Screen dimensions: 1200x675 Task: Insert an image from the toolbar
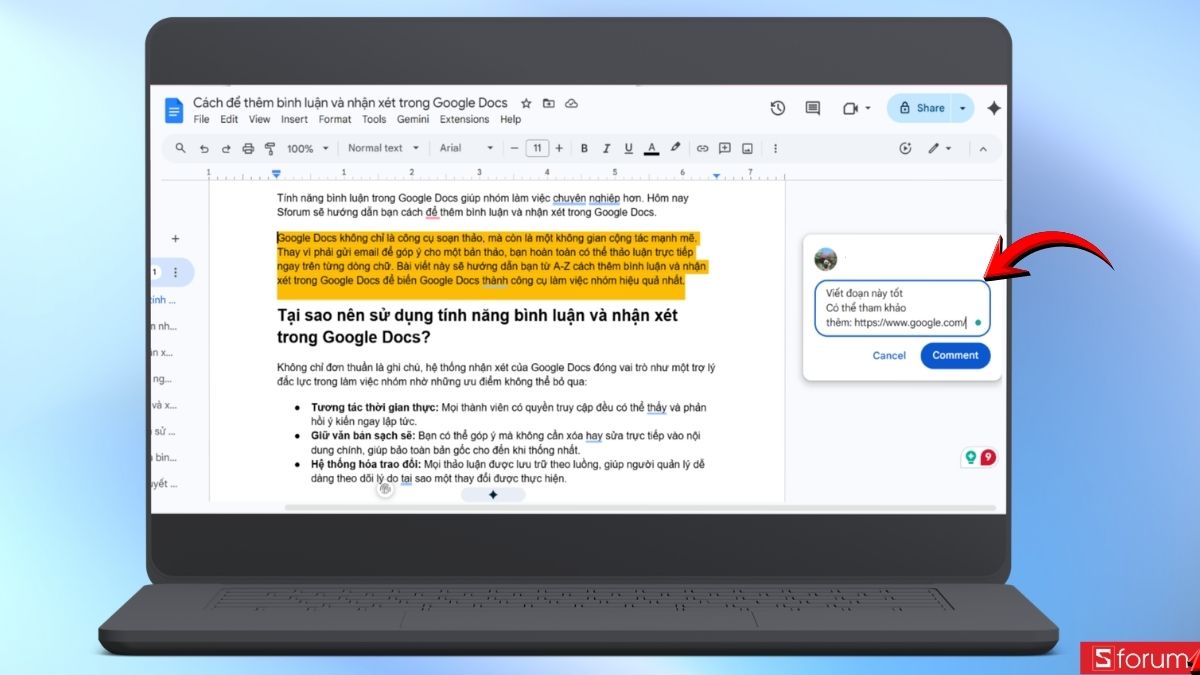(x=747, y=148)
